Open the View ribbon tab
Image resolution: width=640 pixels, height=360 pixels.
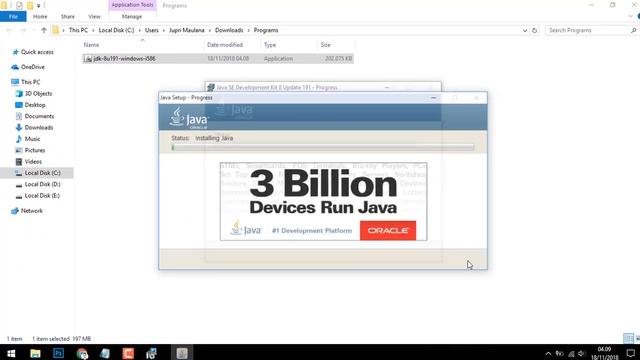click(x=94, y=17)
